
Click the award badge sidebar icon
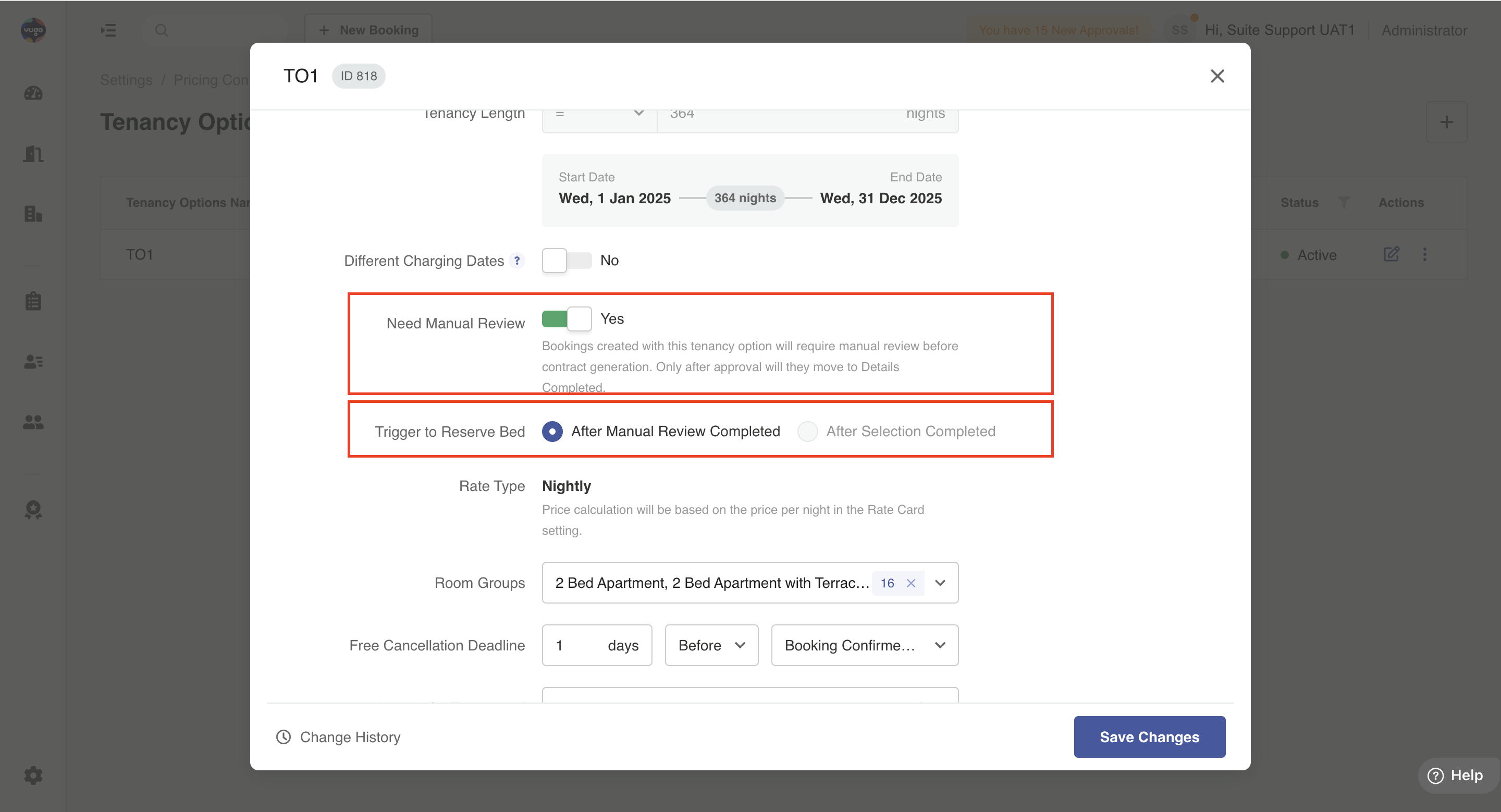[x=33, y=510]
